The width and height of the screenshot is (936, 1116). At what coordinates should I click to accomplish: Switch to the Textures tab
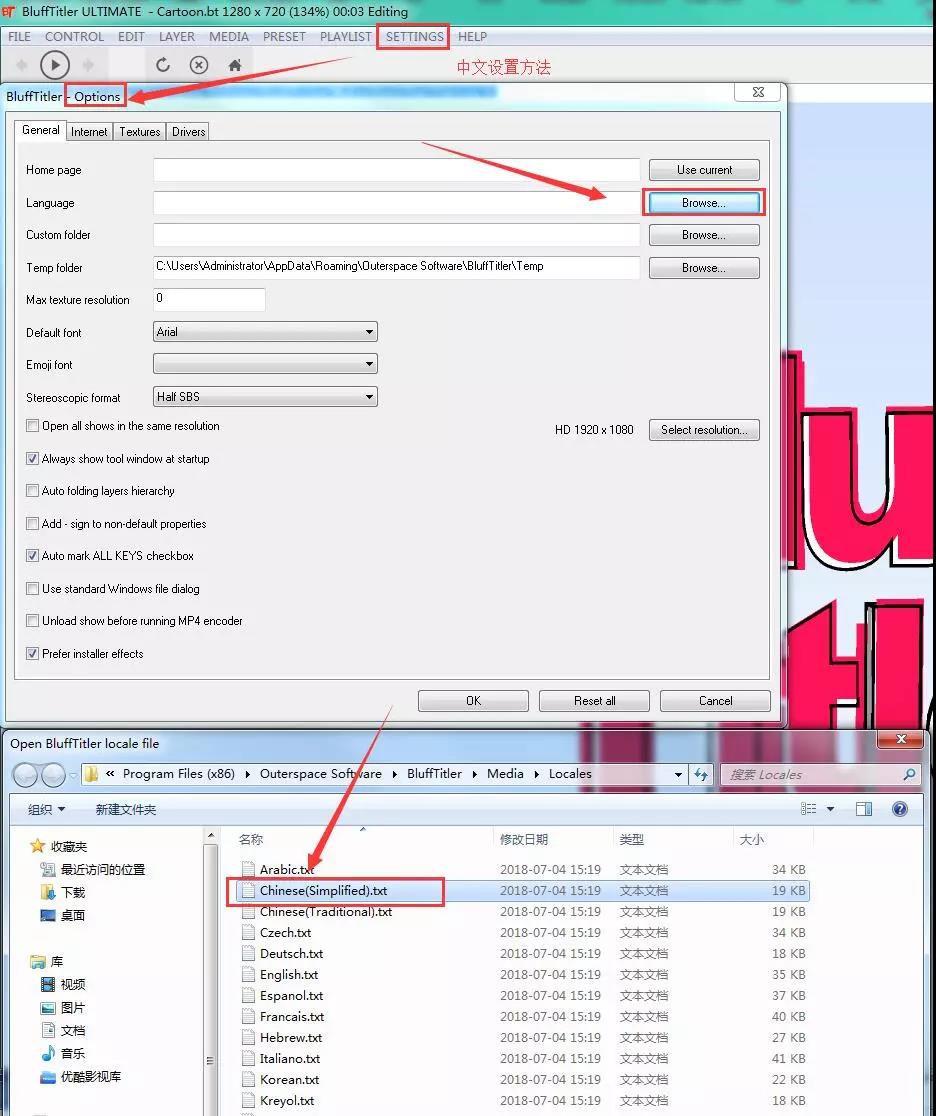point(140,132)
